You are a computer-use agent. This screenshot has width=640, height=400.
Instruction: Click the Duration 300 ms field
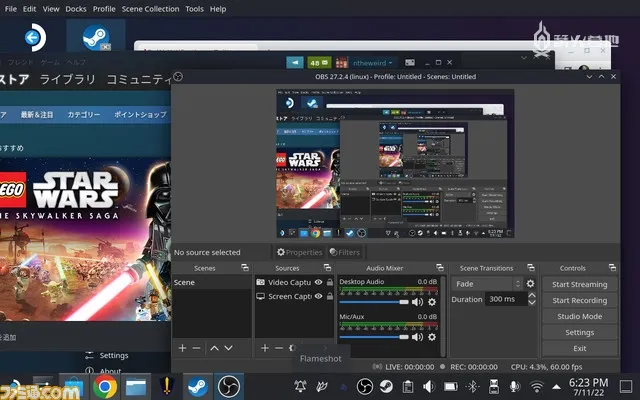coord(506,299)
